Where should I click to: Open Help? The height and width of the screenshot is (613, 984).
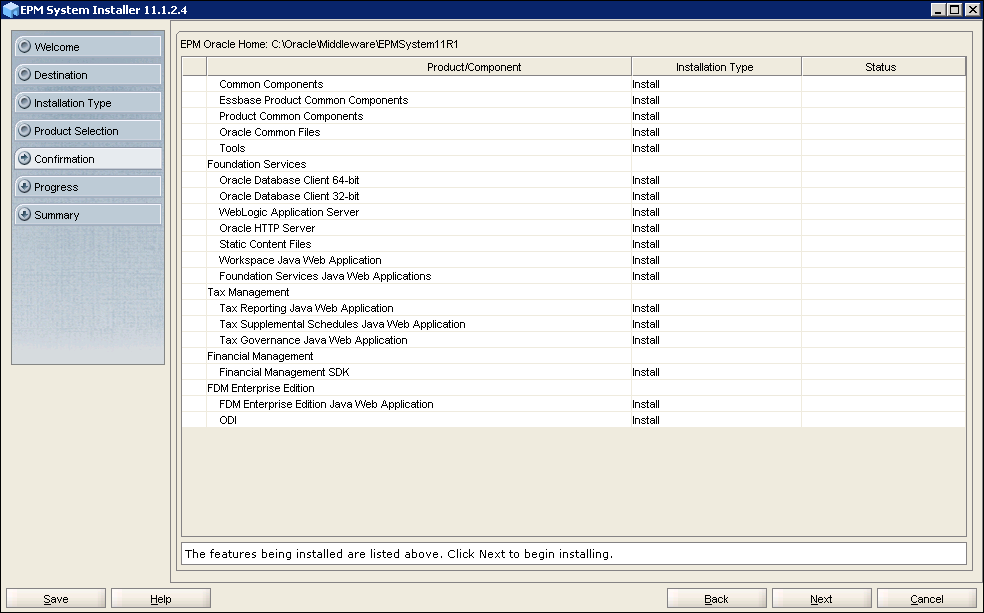click(161, 599)
